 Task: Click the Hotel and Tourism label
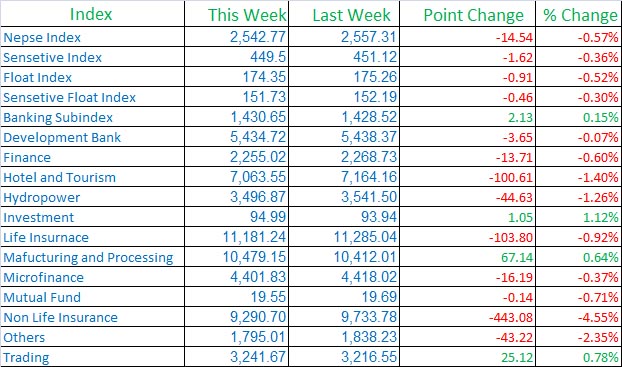coord(60,177)
